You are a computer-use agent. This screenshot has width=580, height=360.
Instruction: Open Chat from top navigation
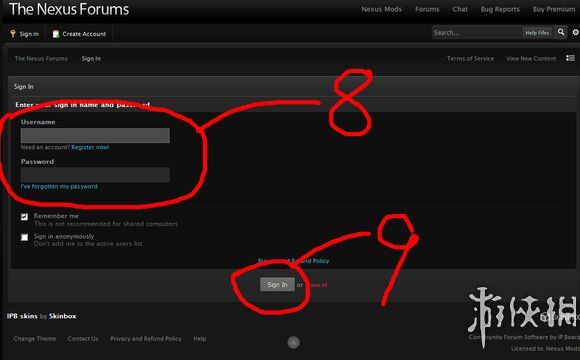point(460,9)
